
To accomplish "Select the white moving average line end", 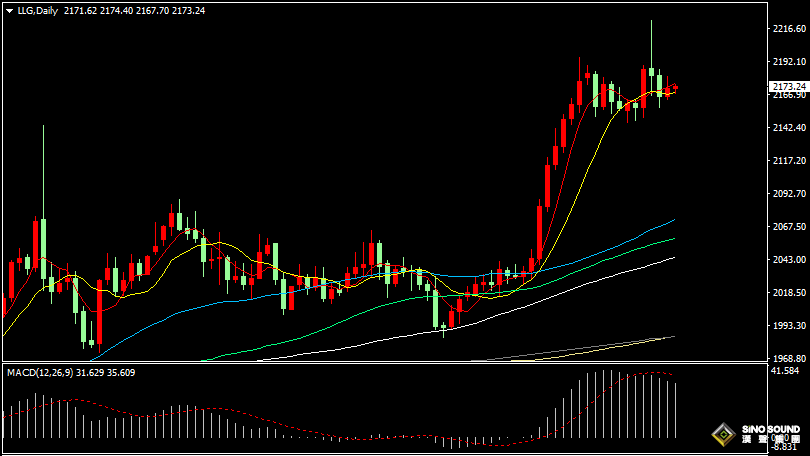I will (x=672, y=258).
